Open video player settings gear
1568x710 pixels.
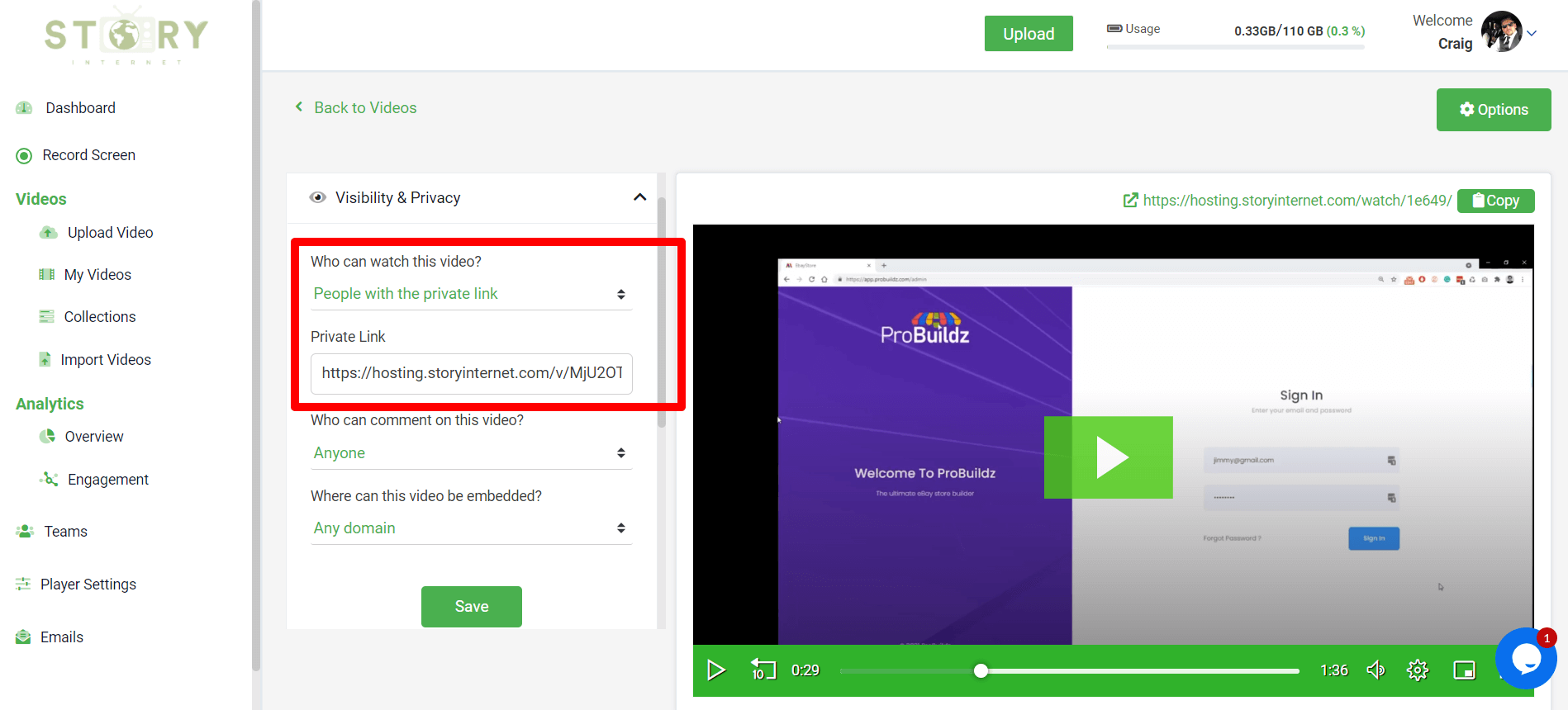pos(1418,670)
